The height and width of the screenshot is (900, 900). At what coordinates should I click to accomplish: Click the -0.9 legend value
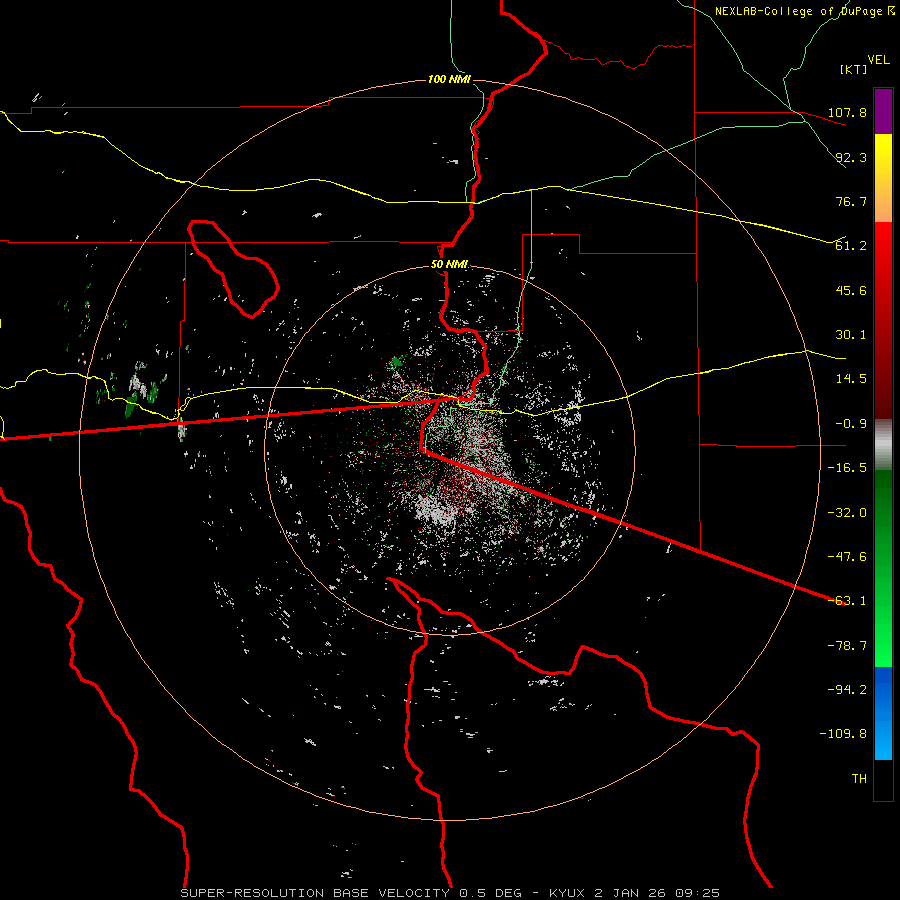[847, 424]
